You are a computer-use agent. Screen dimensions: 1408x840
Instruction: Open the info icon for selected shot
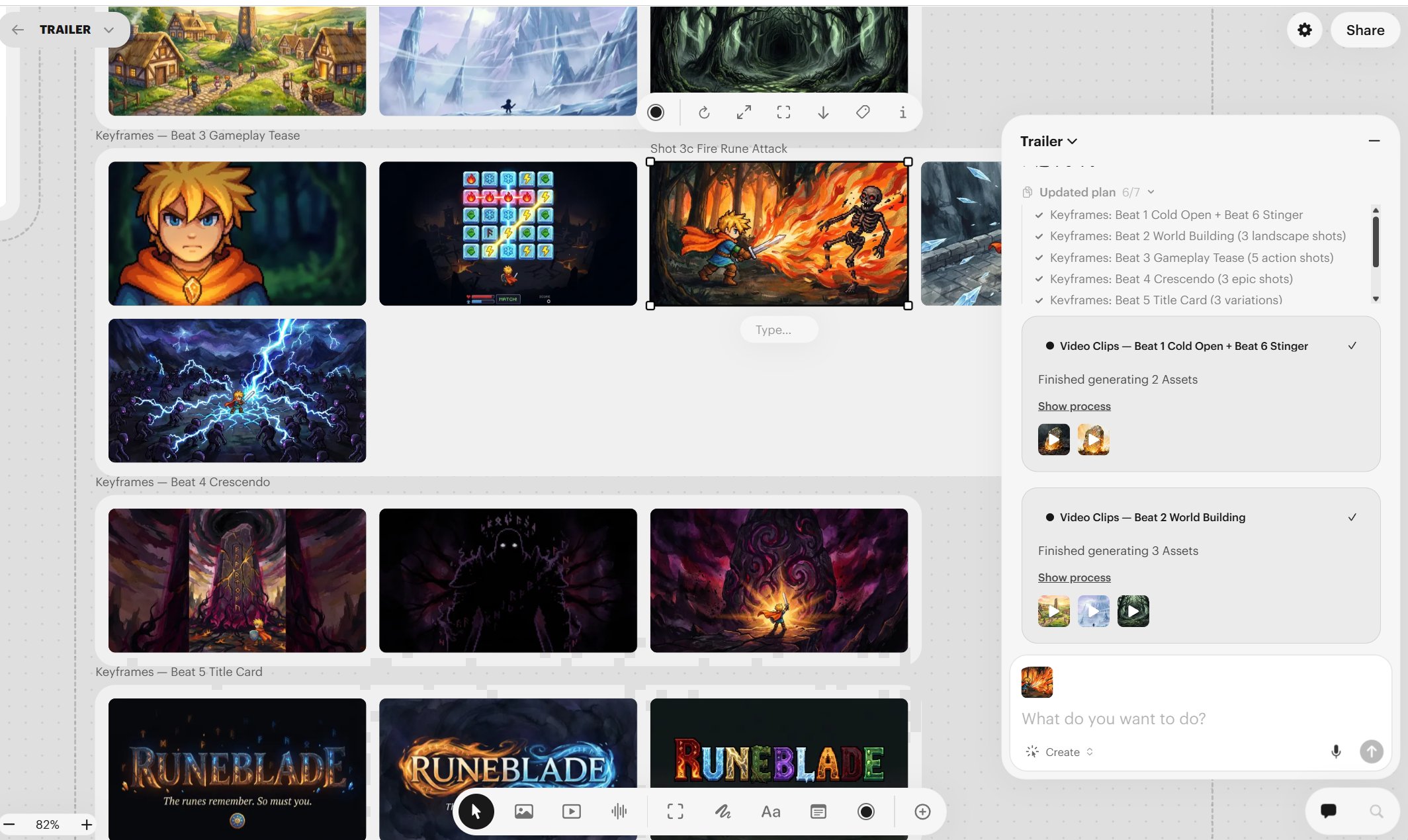[x=902, y=112]
